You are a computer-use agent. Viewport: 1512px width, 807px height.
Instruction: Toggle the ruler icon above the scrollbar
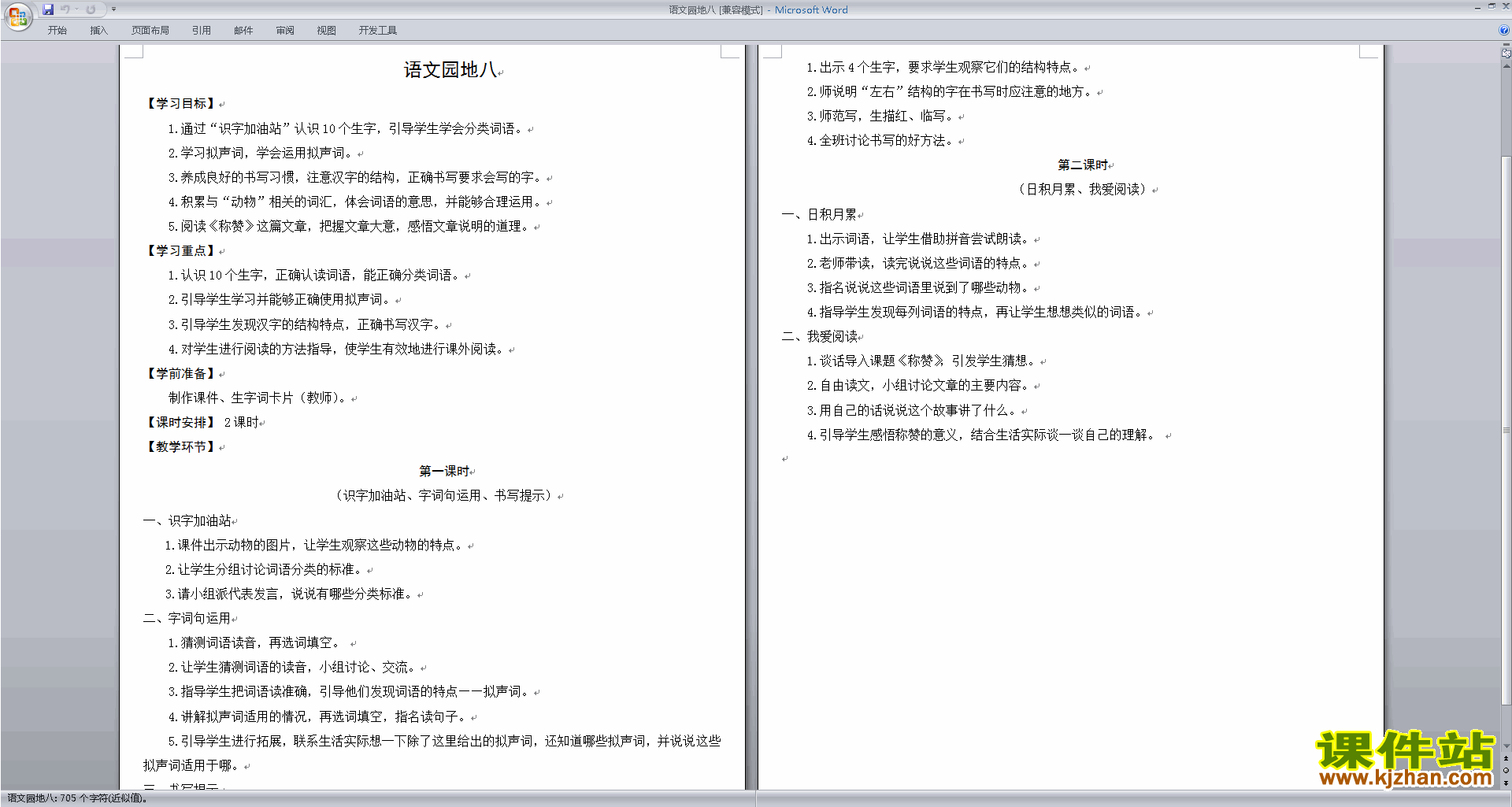(x=1506, y=54)
